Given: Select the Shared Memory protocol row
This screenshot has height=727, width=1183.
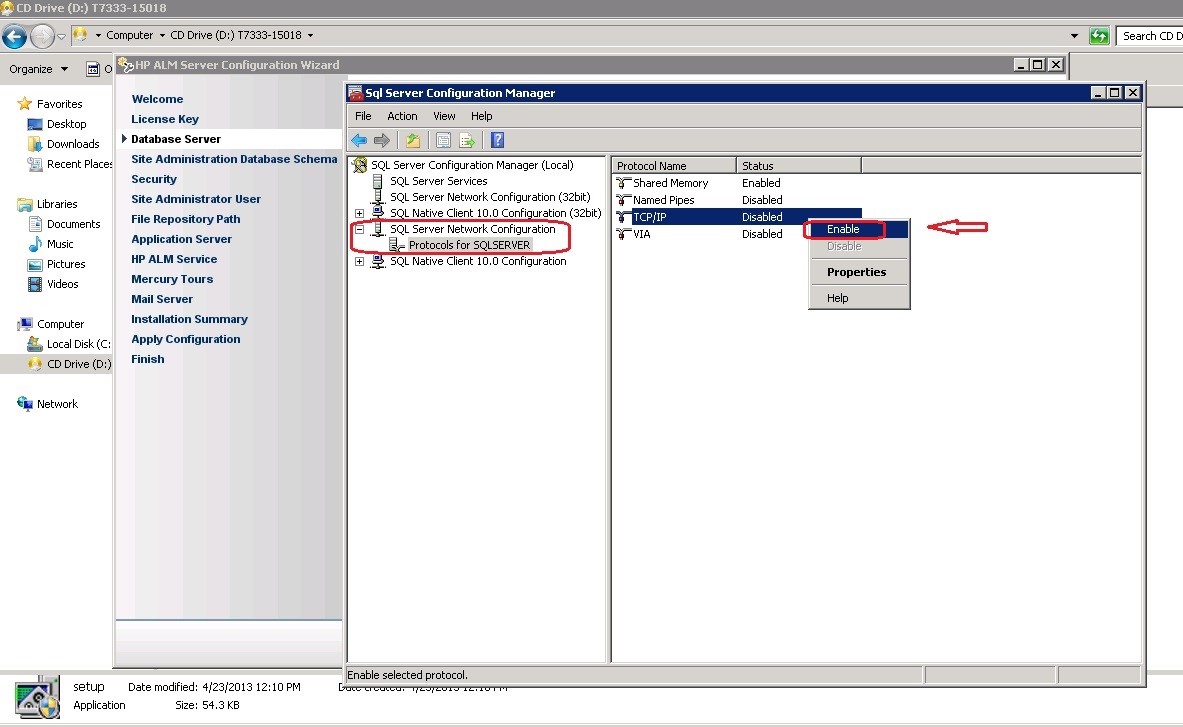Looking at the screenshot, I should (736, 183).
